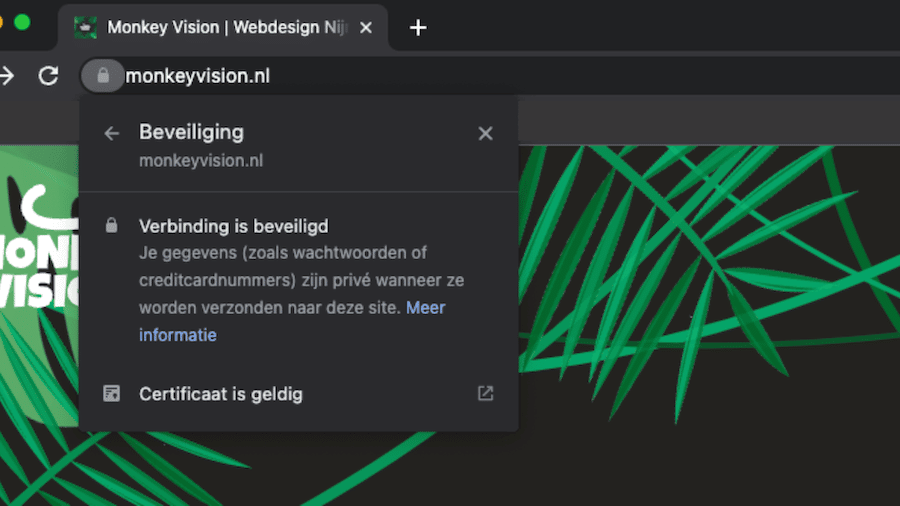Click monkeyvision.nl in the address bar
Image resolution: width=900 pixels, height=506 pixels.
[197, 76]
